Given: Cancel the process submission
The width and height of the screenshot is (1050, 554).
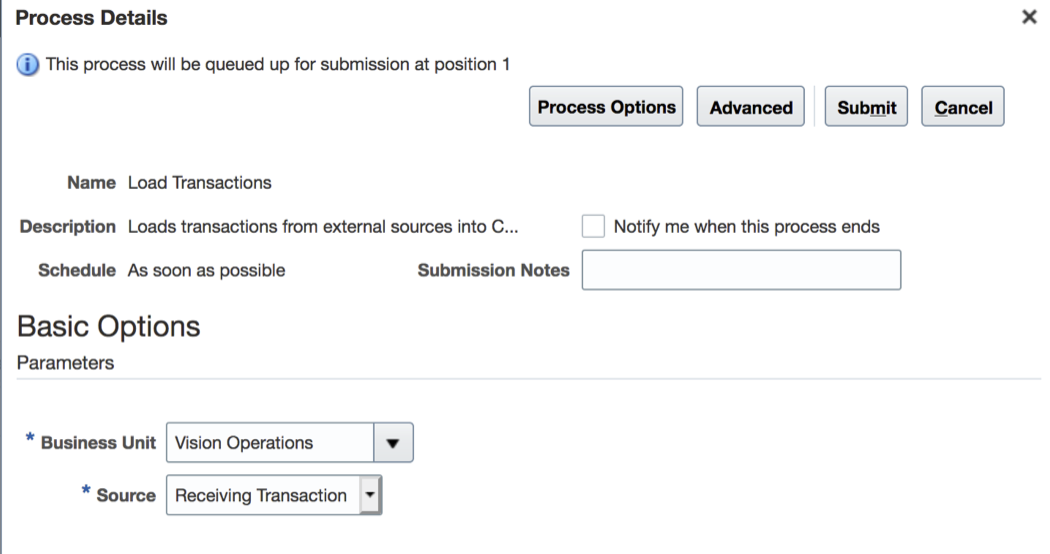Looking at the screenshot, I should [x=963, y=108].
